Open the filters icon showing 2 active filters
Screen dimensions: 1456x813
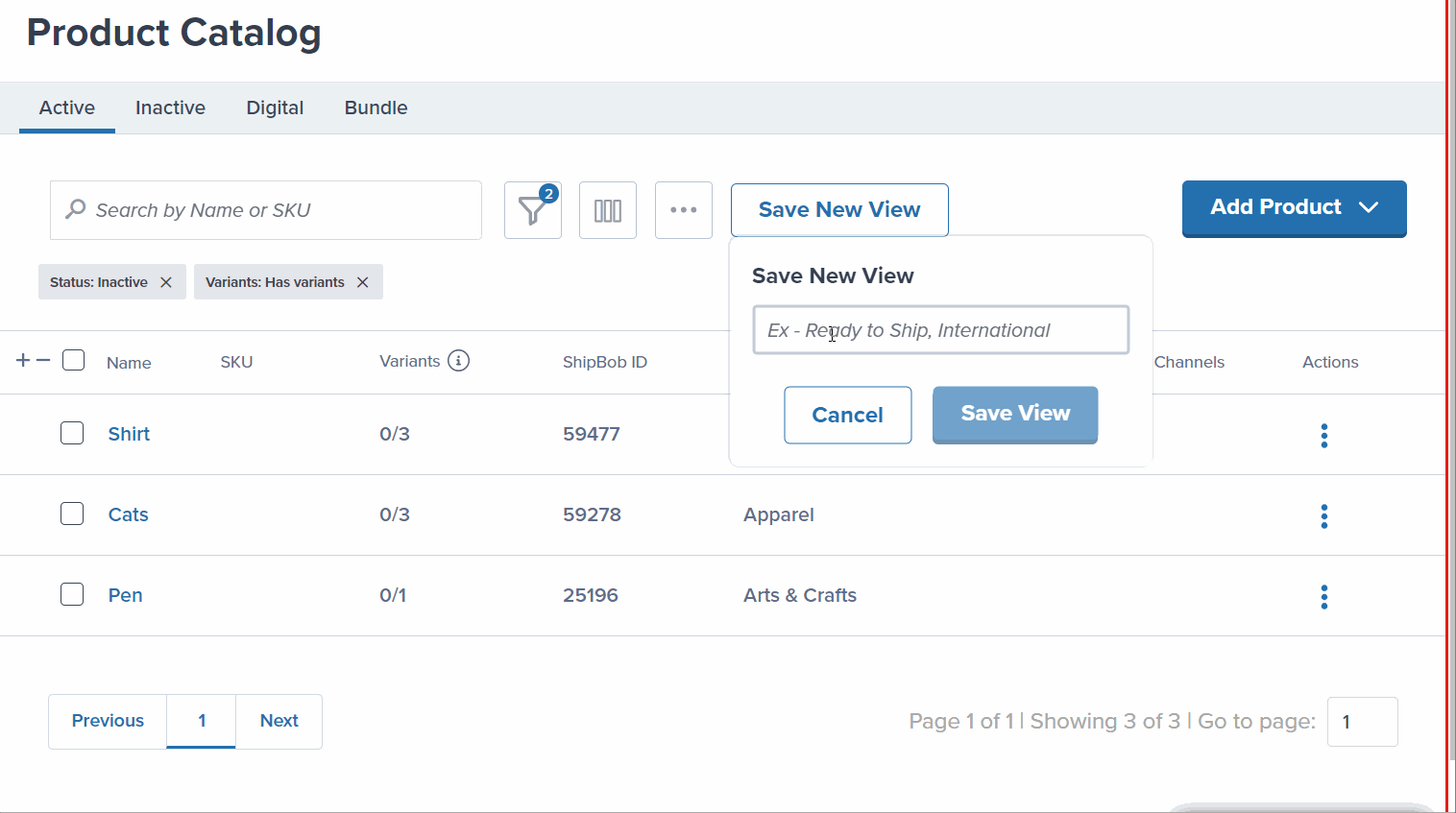(x=532, y=209)
